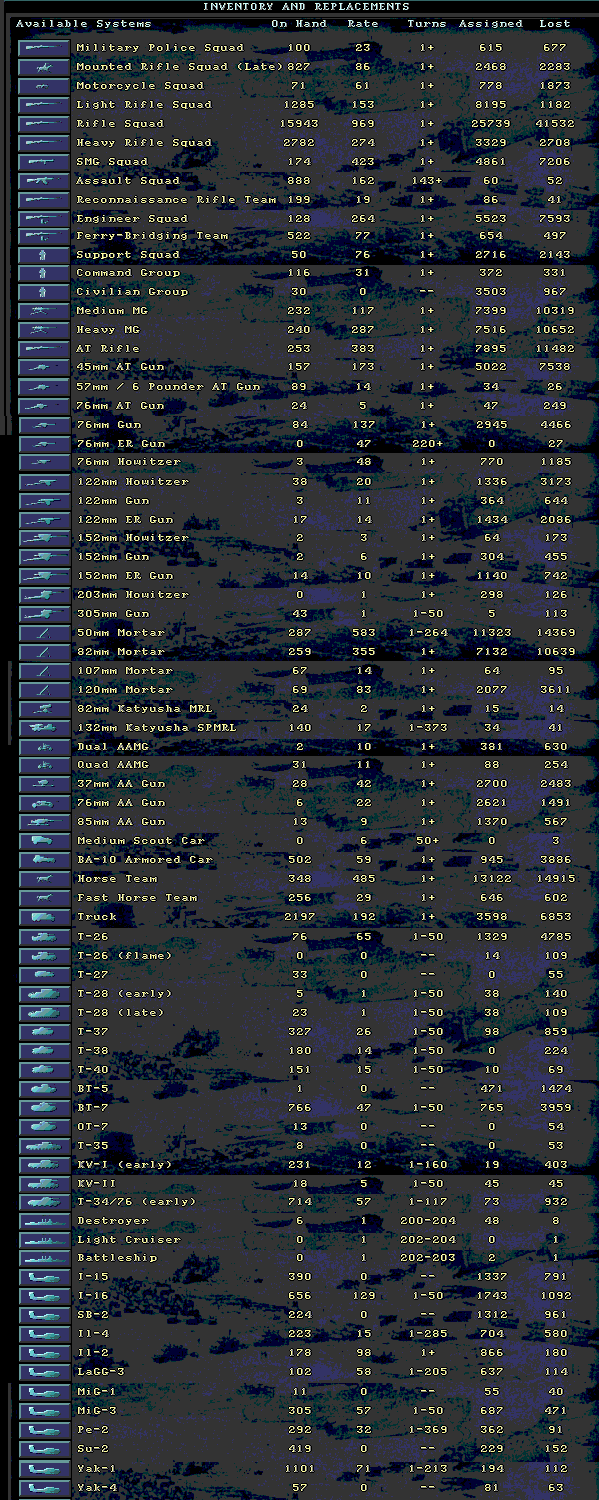
Task: Select the AT Rifle row name
Action: click(x=108, y=349)
